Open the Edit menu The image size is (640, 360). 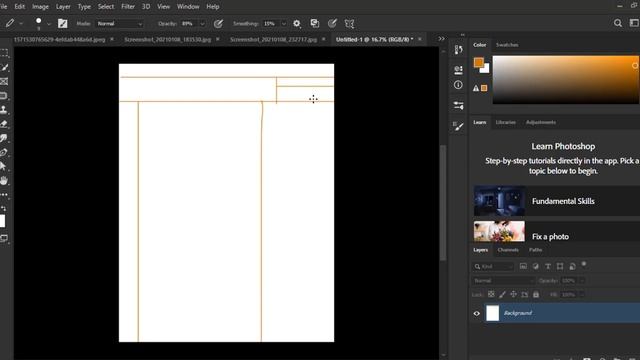click(x=20, y=7)
